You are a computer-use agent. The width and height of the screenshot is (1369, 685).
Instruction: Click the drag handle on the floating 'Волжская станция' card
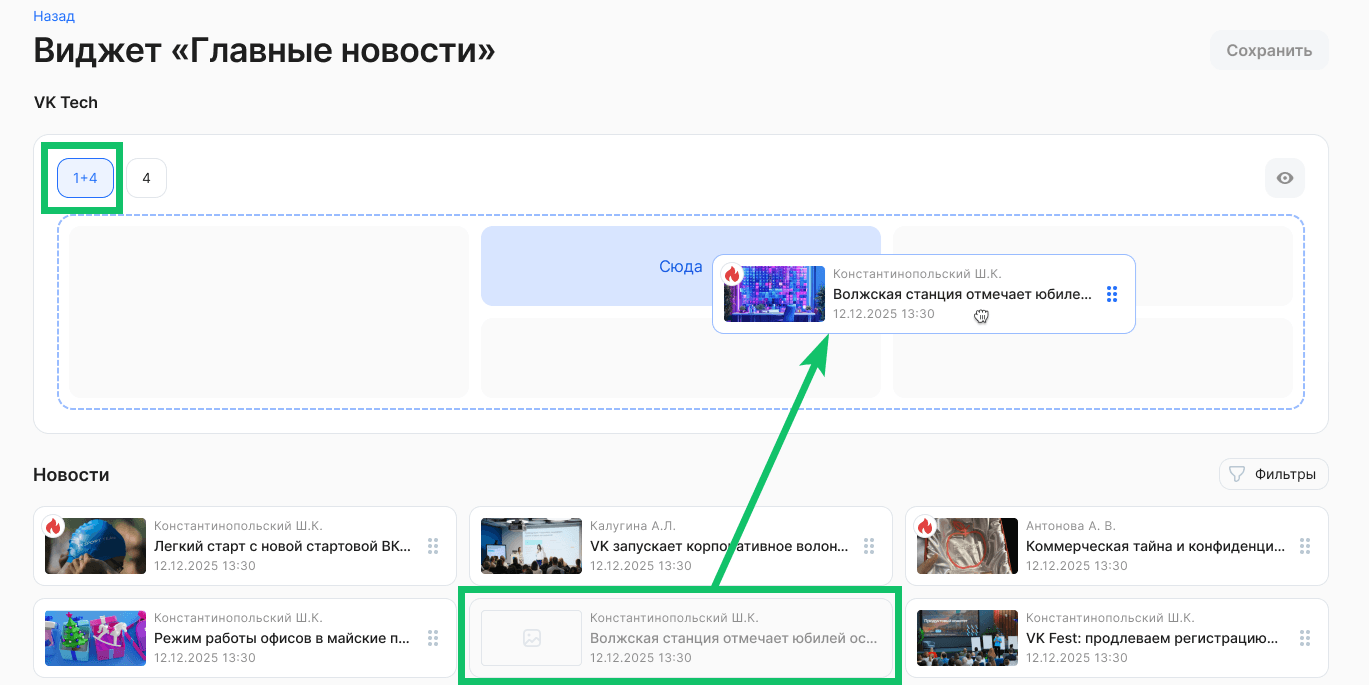point(1112,293)
